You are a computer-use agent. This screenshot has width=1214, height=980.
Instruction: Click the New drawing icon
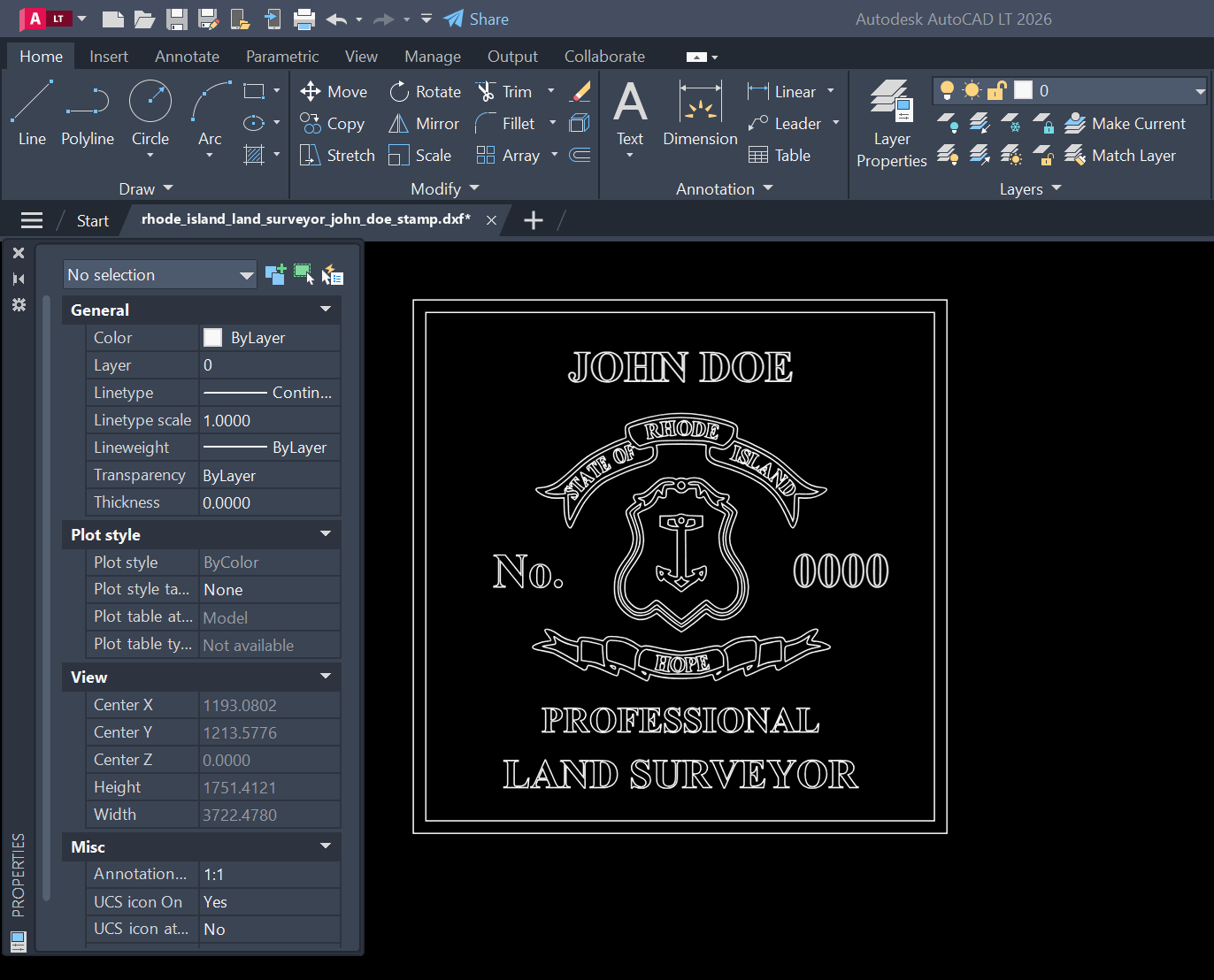click(x=112, y=19)
